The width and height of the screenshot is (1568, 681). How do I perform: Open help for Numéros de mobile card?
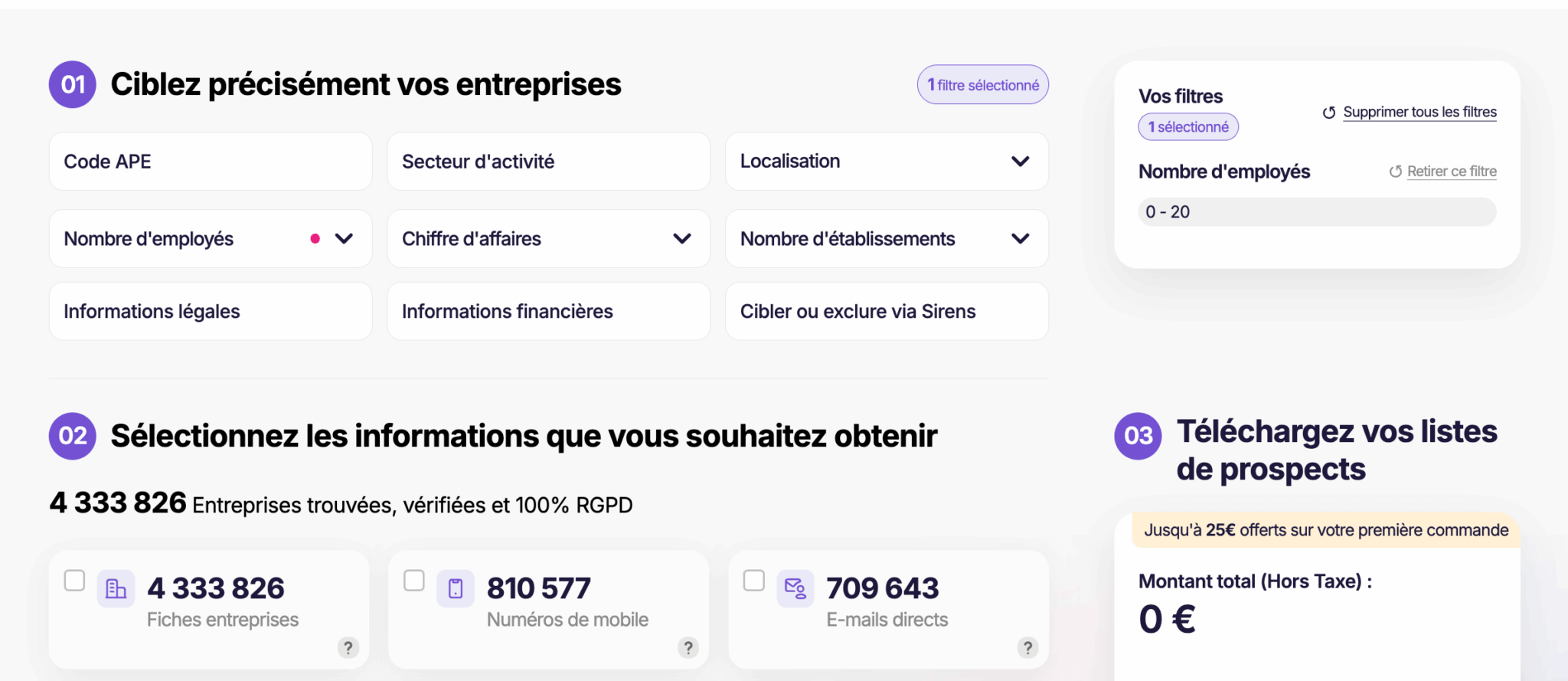(x=688, y=648)
